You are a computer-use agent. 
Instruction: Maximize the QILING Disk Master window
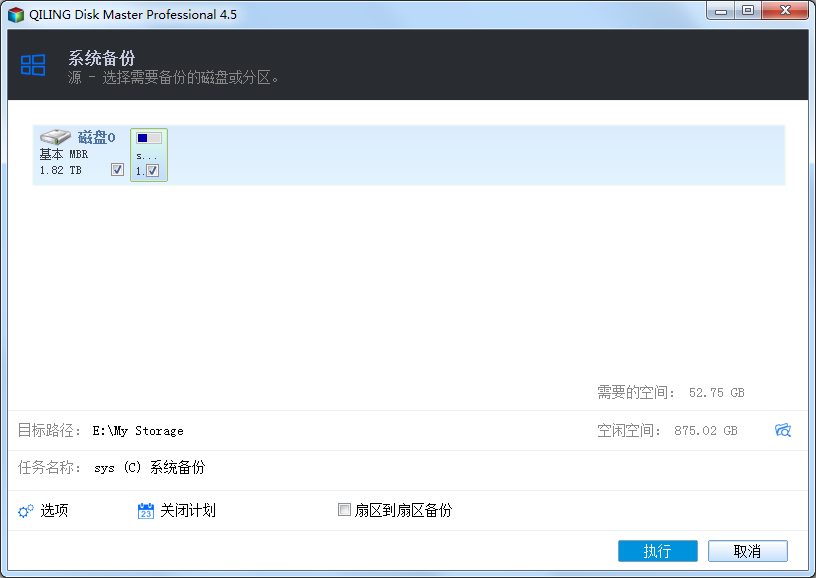coord(748,11)
